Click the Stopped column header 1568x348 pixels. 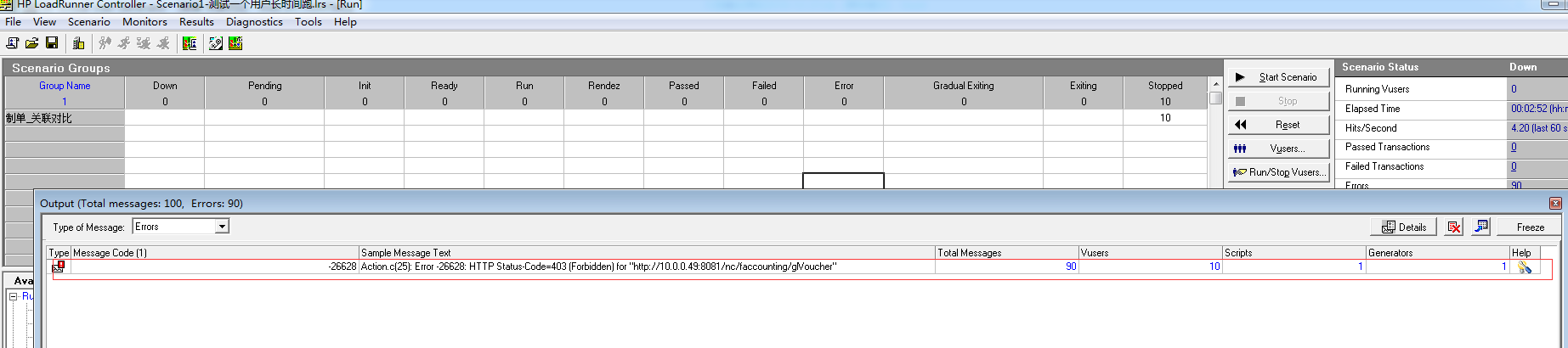(1165, 86)
